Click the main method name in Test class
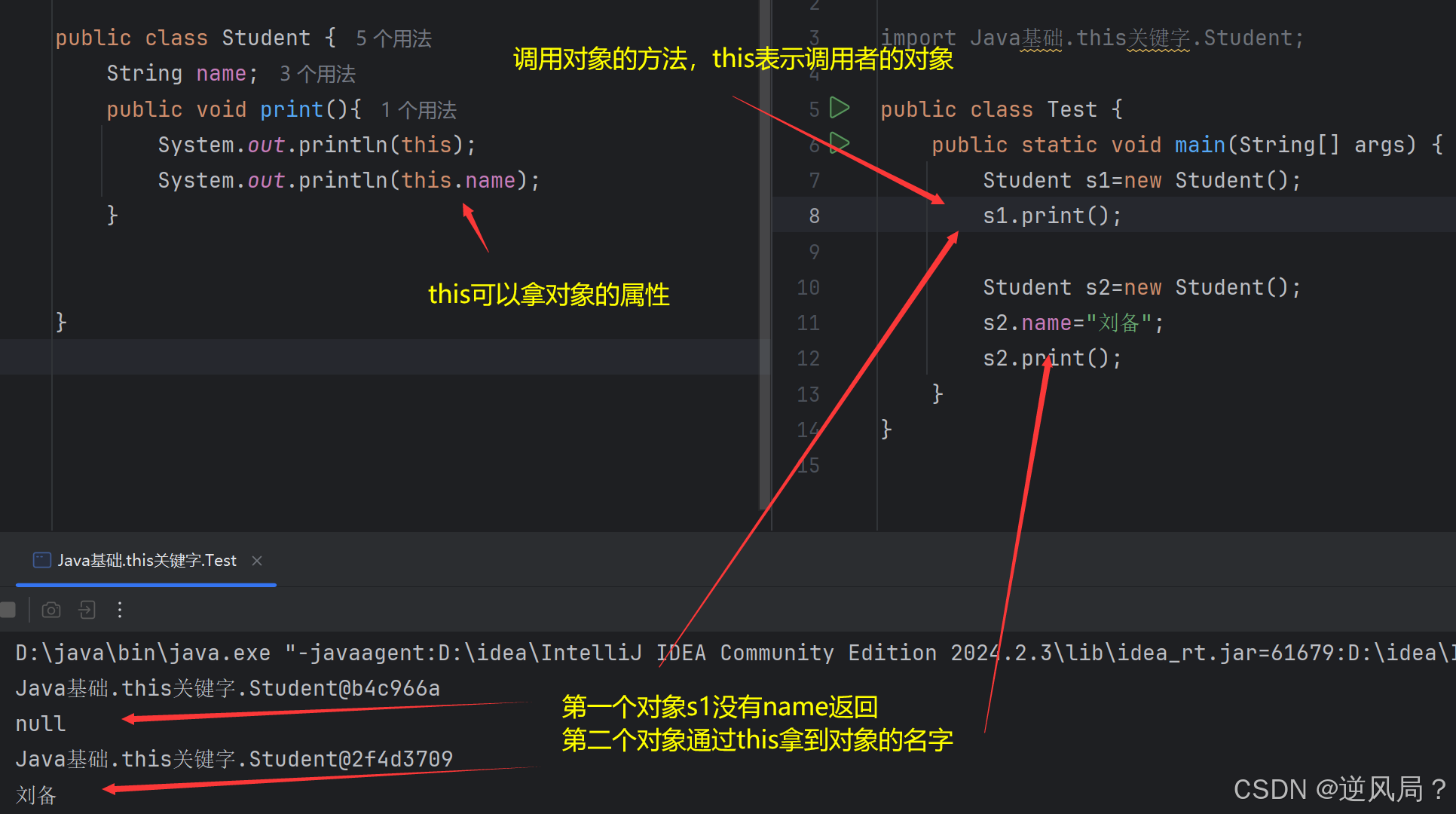 tap(1200, 145)
